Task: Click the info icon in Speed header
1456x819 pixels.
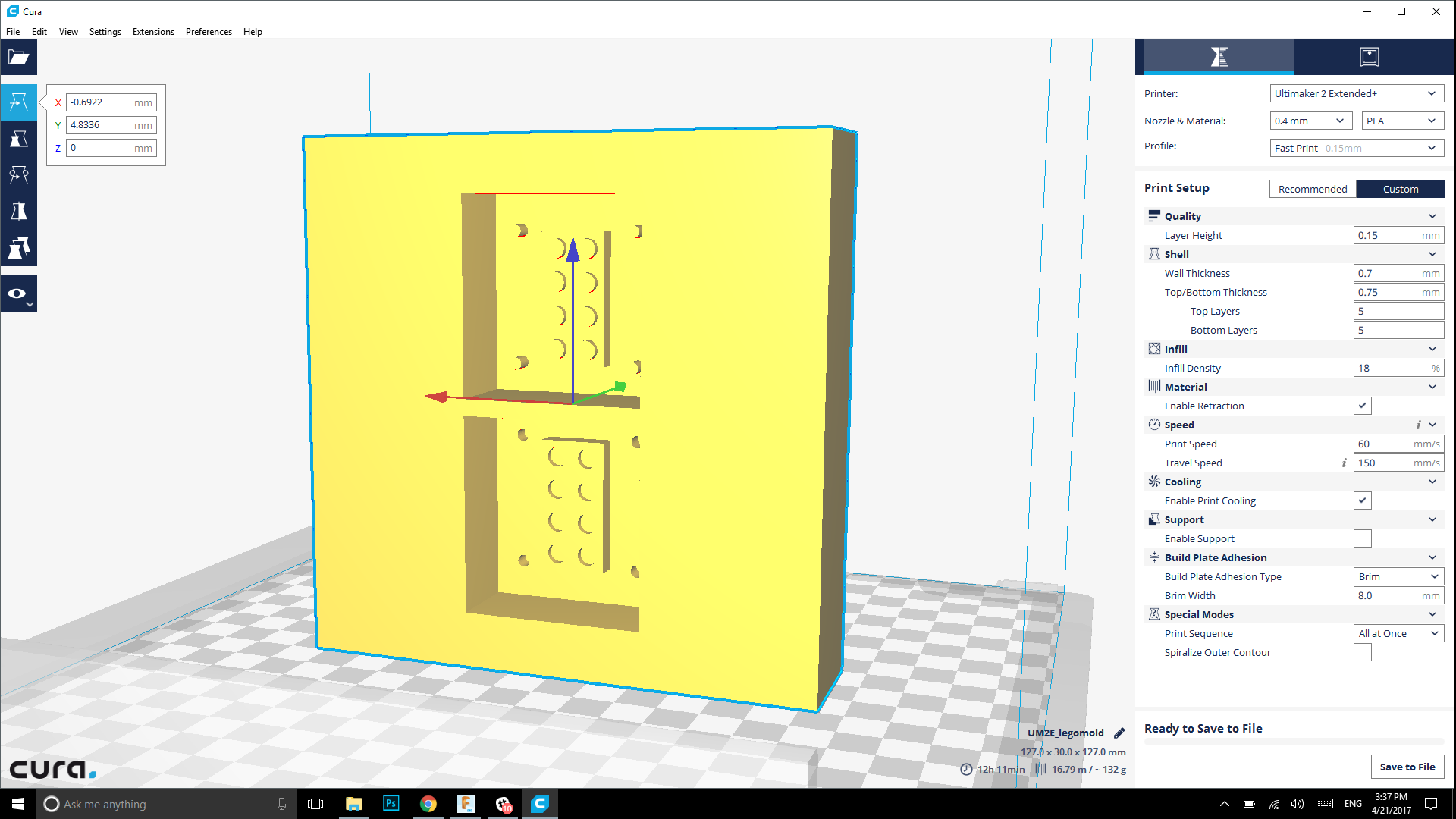Action: pyautogui.click(x=1418, y=425)
